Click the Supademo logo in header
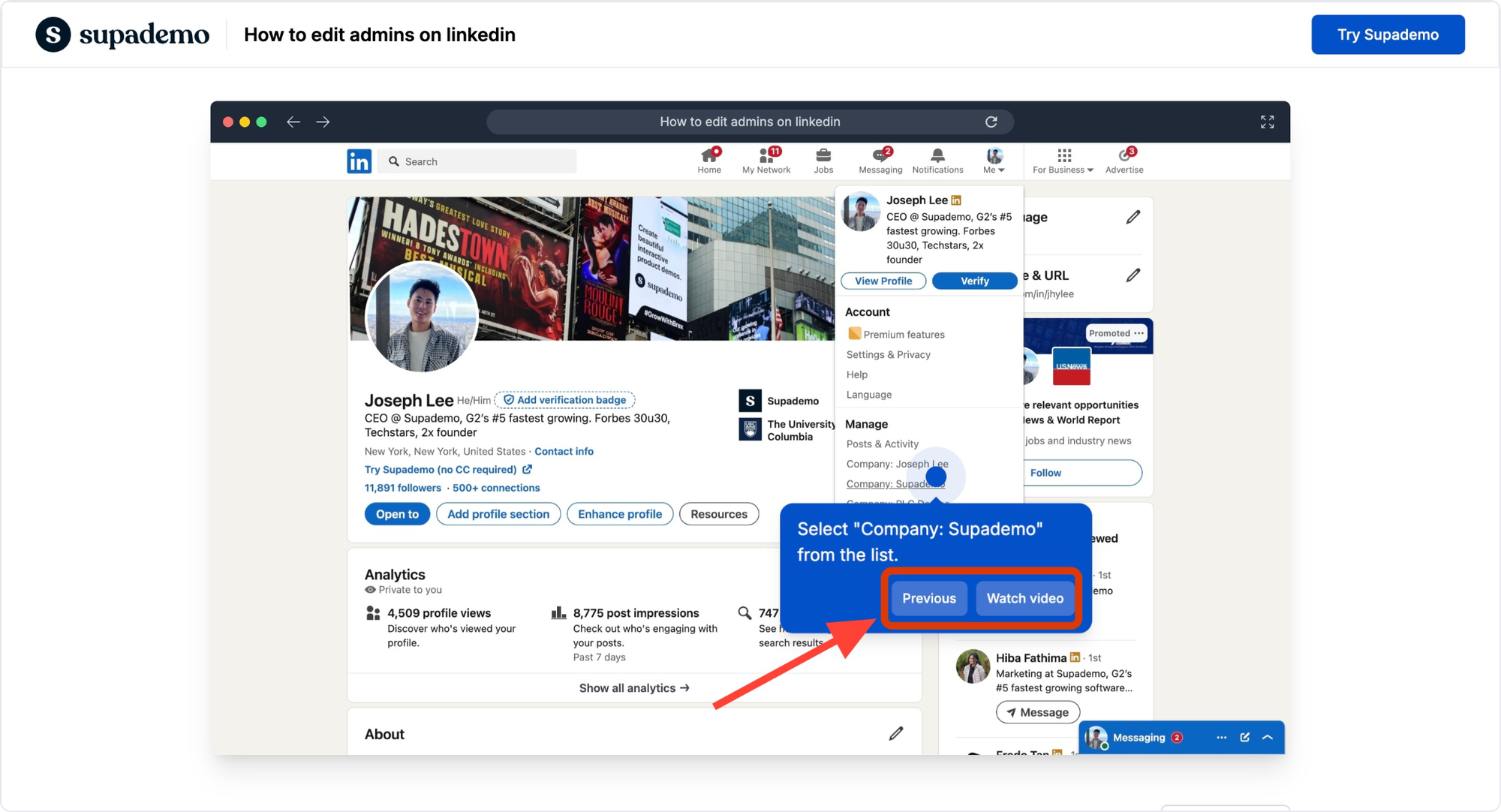 (122, 35)
